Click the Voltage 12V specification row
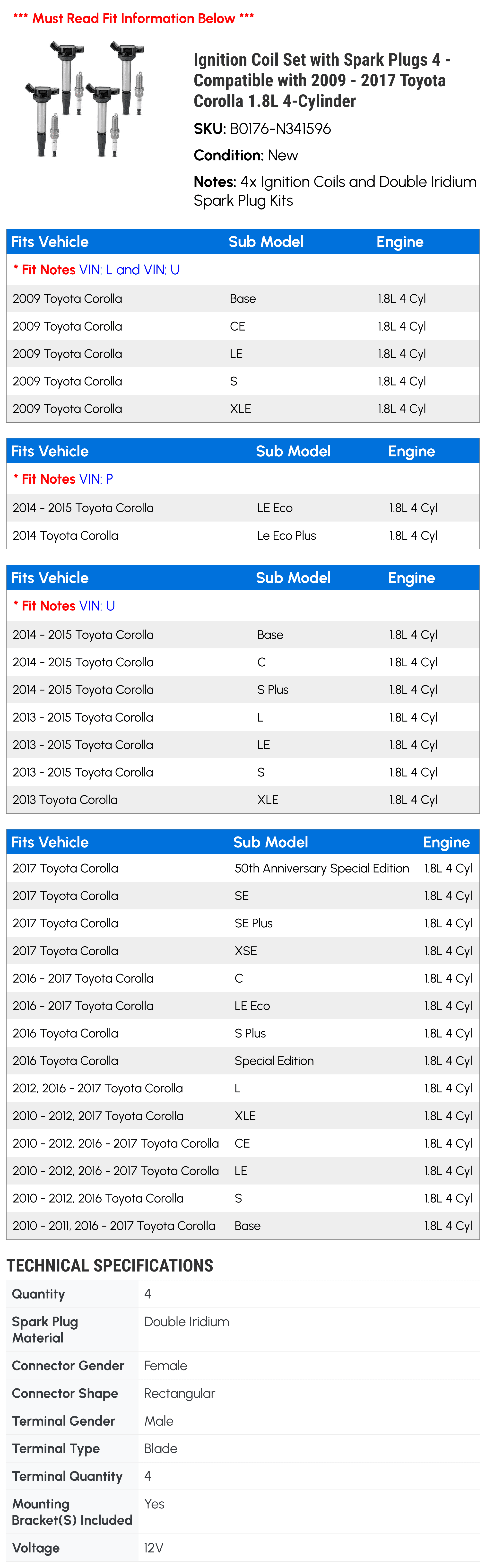Image resolution: width=486 pixels, height=1568 pixels. [243, 1548]
